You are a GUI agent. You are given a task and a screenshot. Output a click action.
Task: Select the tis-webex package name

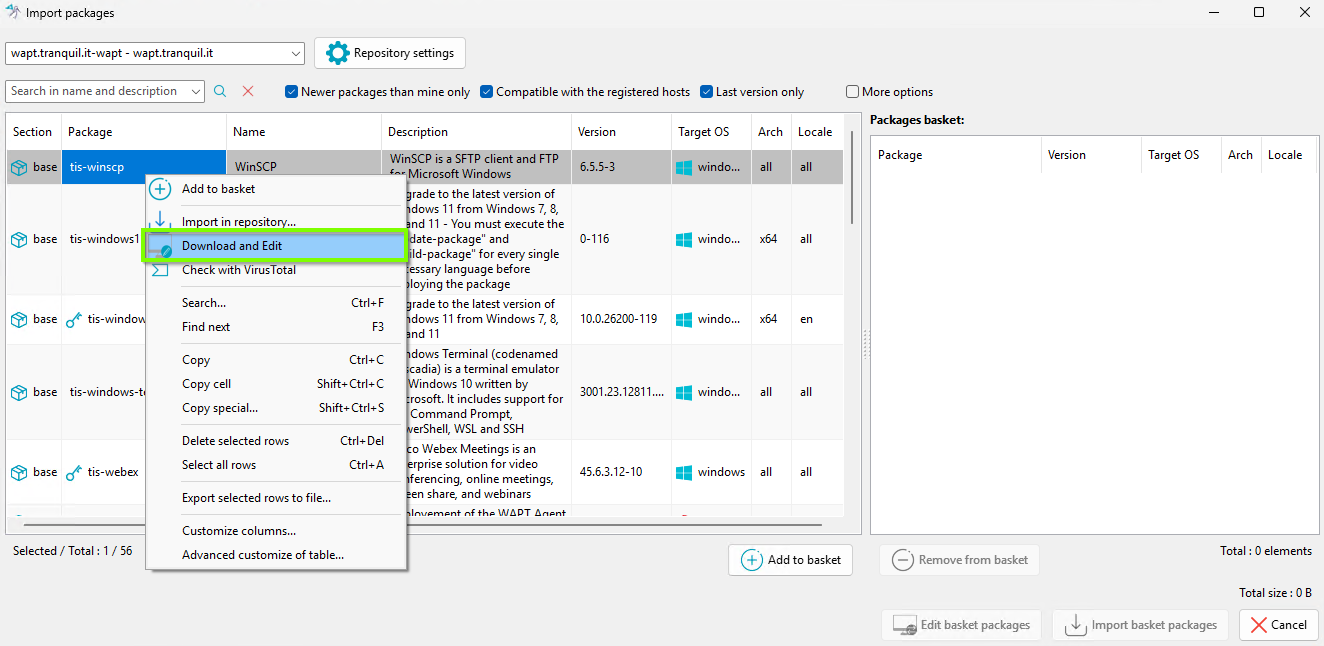[113, 472]
